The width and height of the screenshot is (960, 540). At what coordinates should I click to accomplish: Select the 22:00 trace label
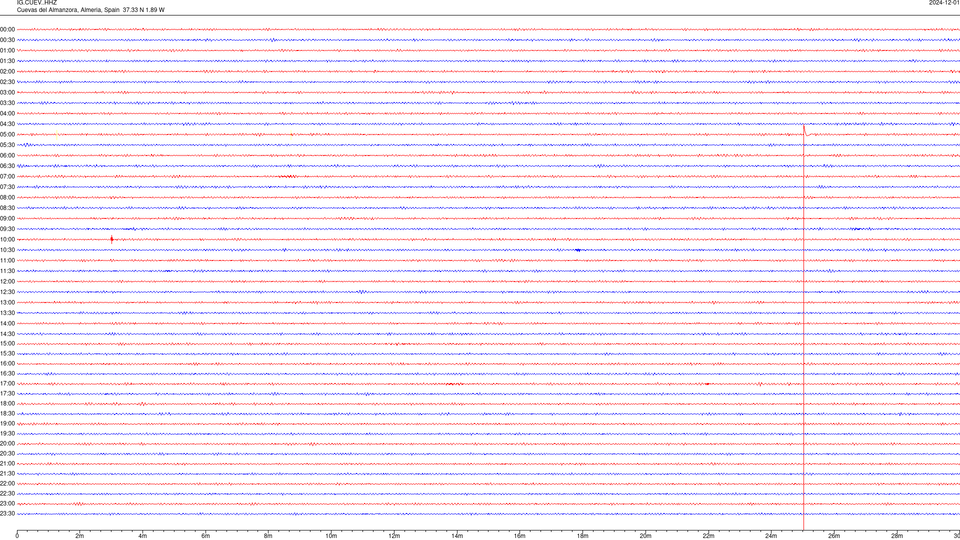[x=7, y=484]
